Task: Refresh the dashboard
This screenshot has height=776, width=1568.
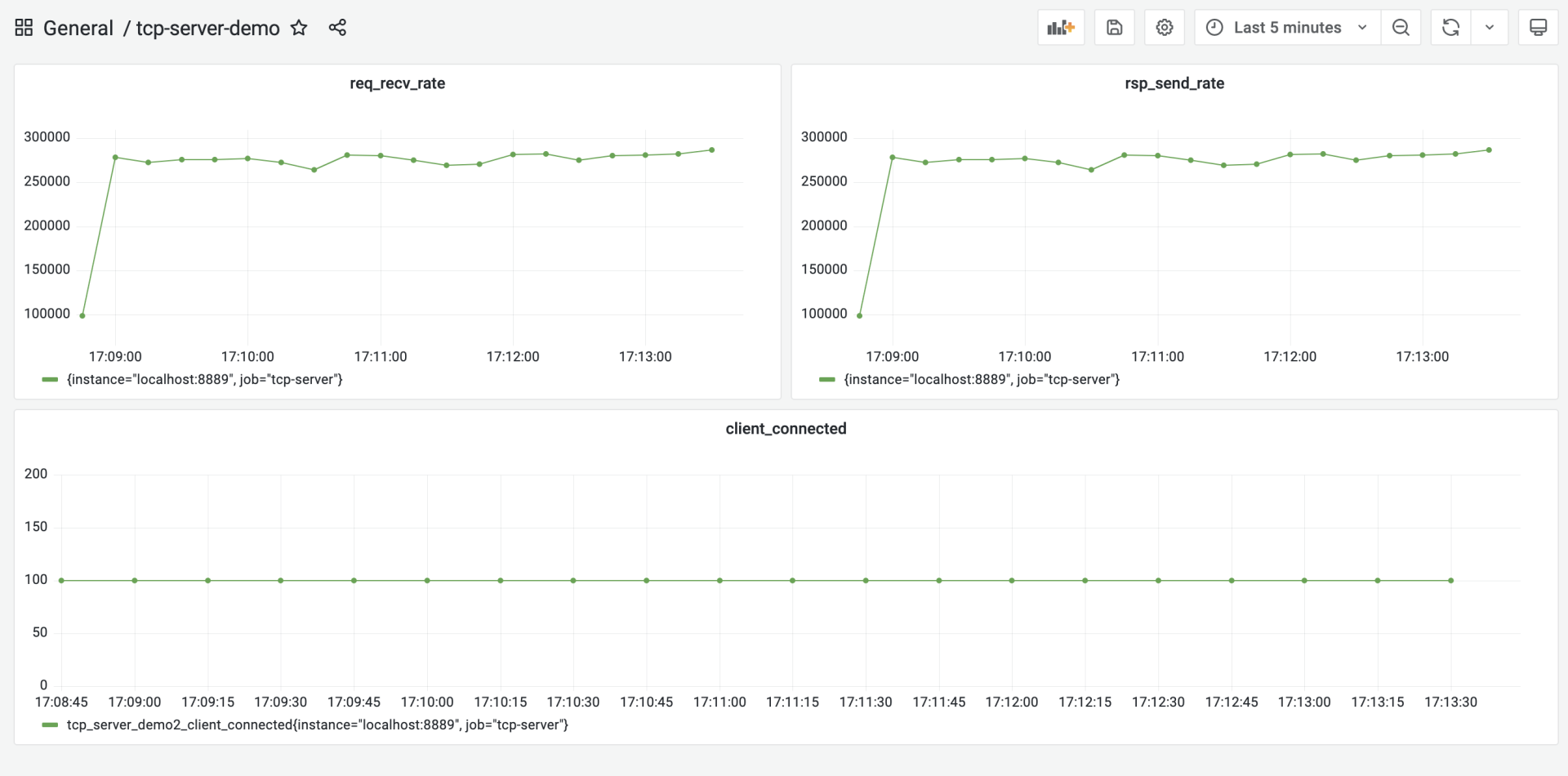Action: point(1450,28)
